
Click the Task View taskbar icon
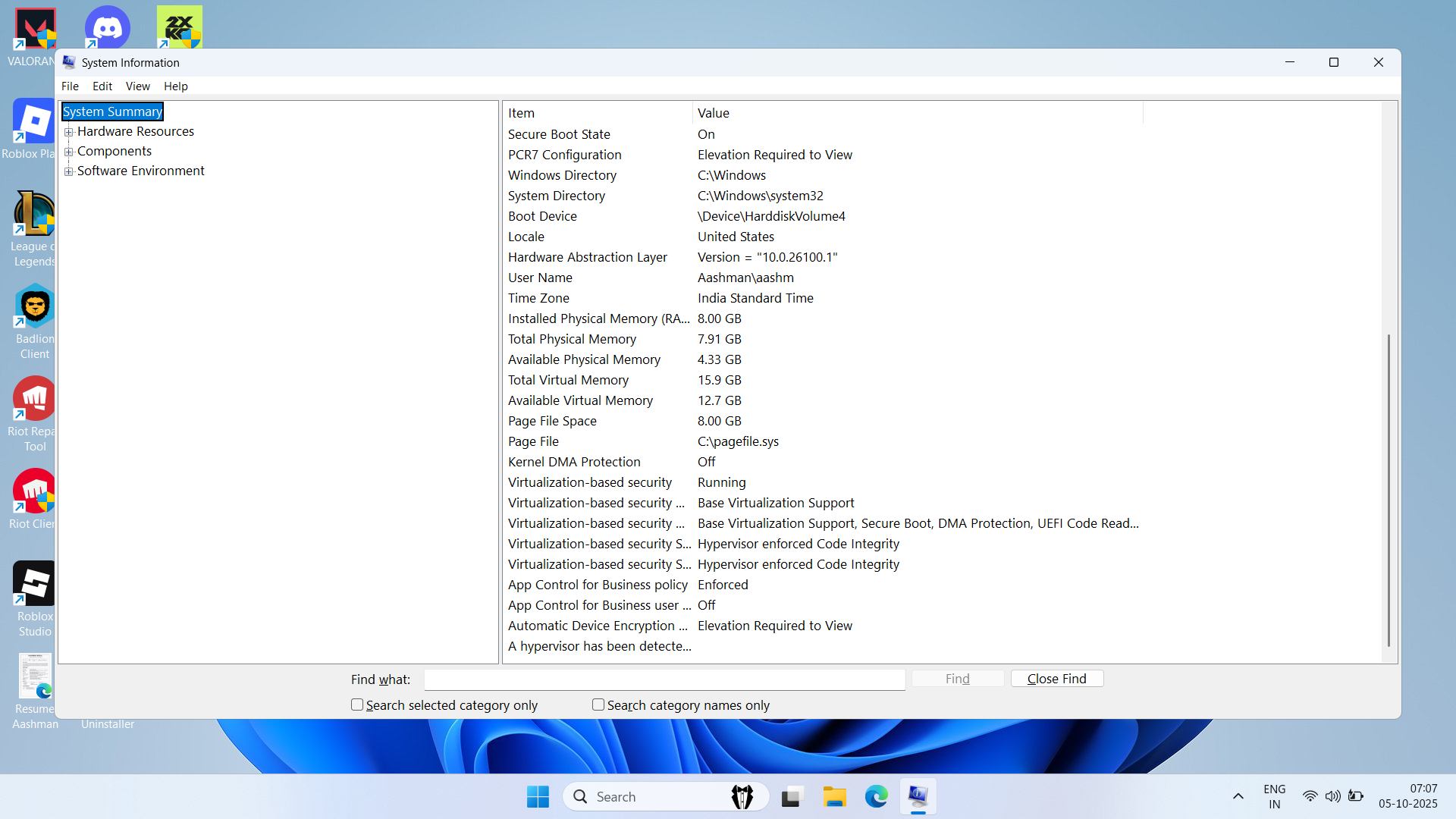[792, 797]
